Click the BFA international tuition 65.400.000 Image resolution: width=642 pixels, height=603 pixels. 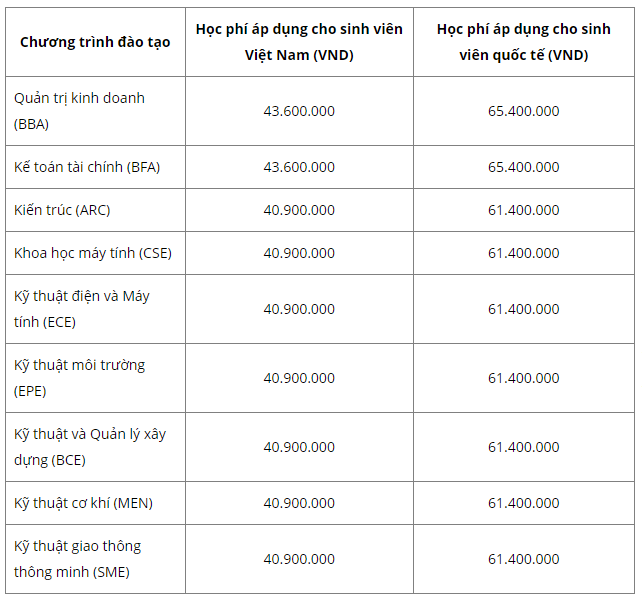click(524, 167)
